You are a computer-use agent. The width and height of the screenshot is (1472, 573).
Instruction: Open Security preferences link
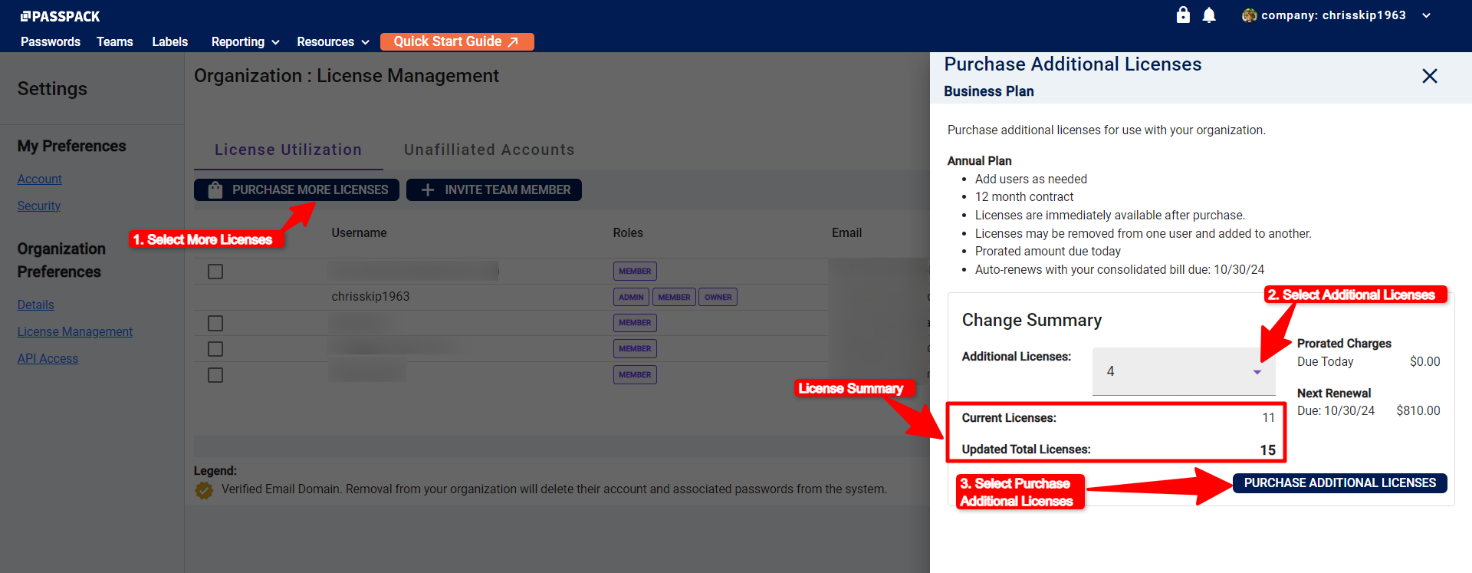click(x=39, y=206)
